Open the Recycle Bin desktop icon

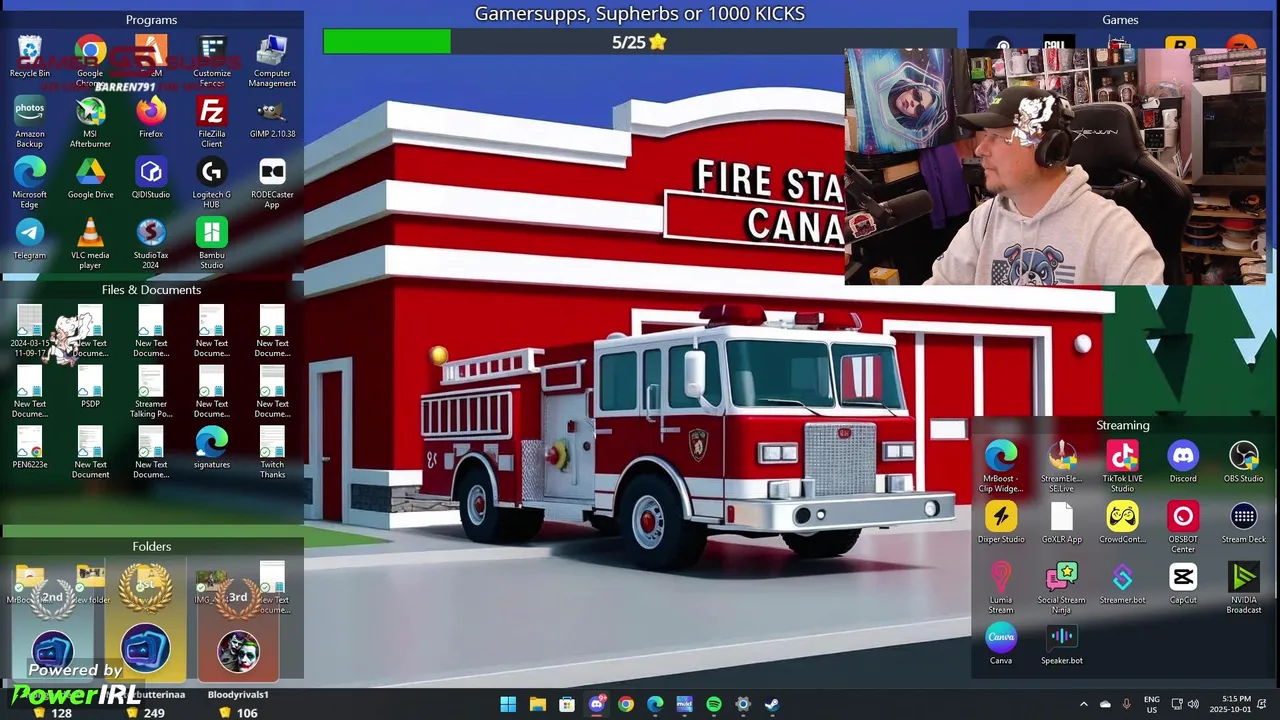coord(30,57)
